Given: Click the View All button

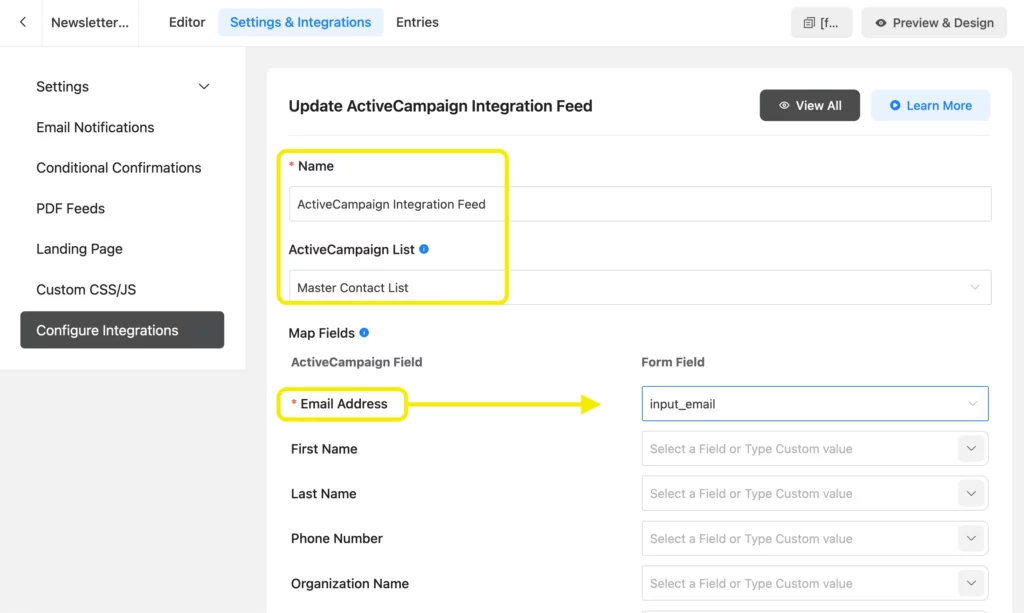Looking at the screenshot, I should click(x=809, y=105).
